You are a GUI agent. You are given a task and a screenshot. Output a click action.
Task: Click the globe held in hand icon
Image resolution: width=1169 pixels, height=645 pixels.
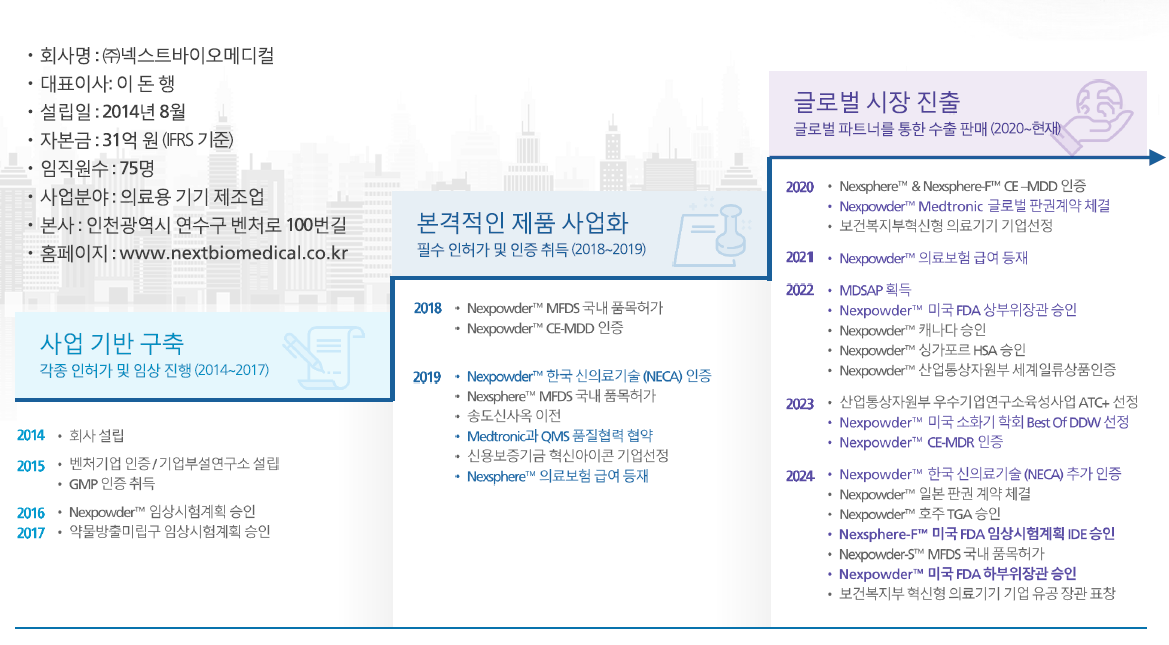[x=1095, y=115]
